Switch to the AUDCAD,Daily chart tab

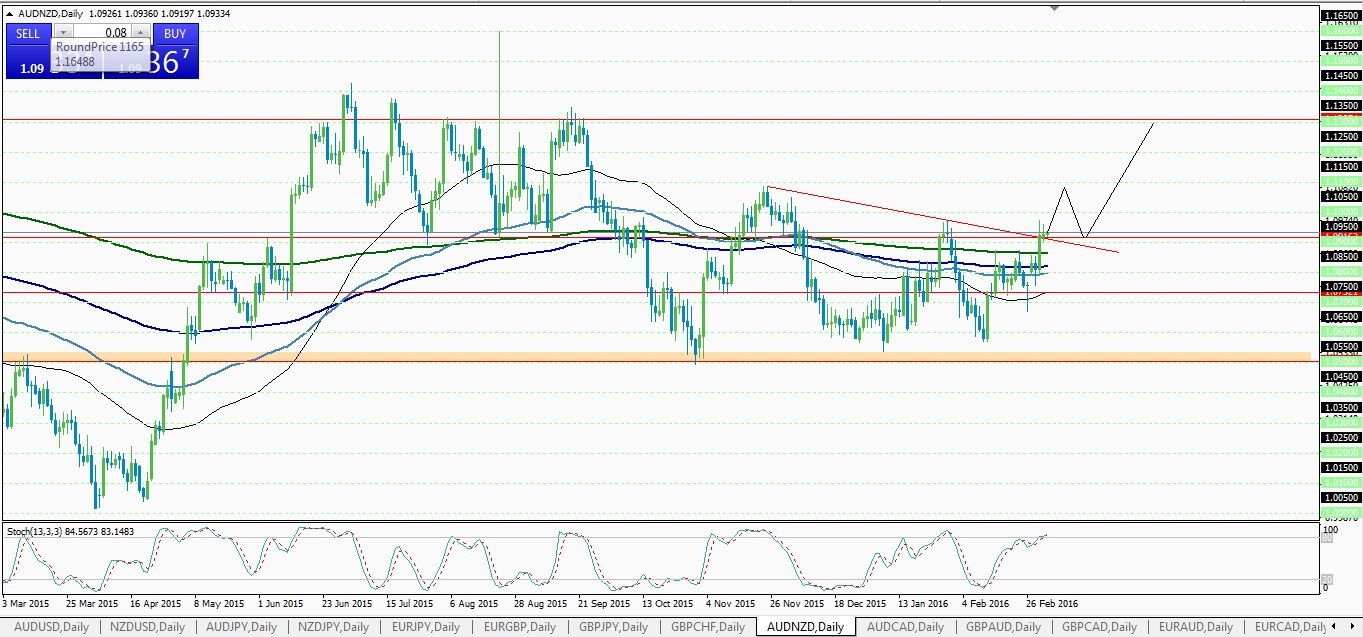[x=905, y=627]
